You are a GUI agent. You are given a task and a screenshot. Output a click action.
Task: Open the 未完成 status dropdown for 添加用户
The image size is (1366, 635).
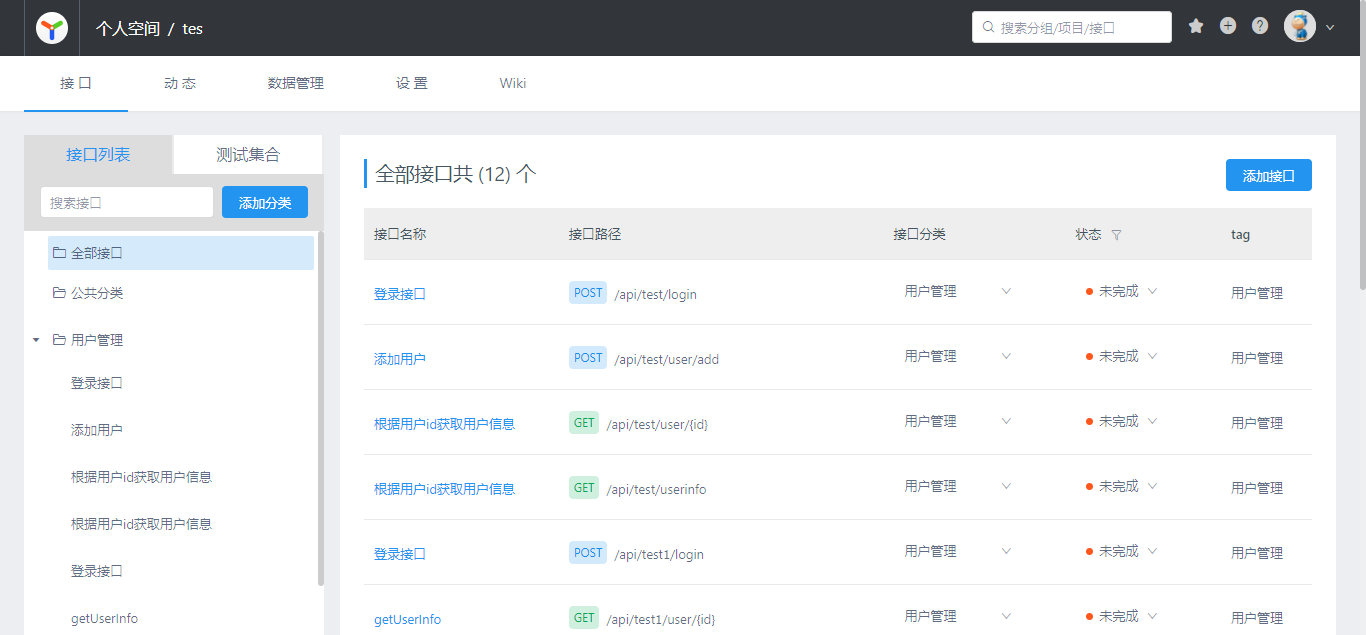[x=1152, y=356]
